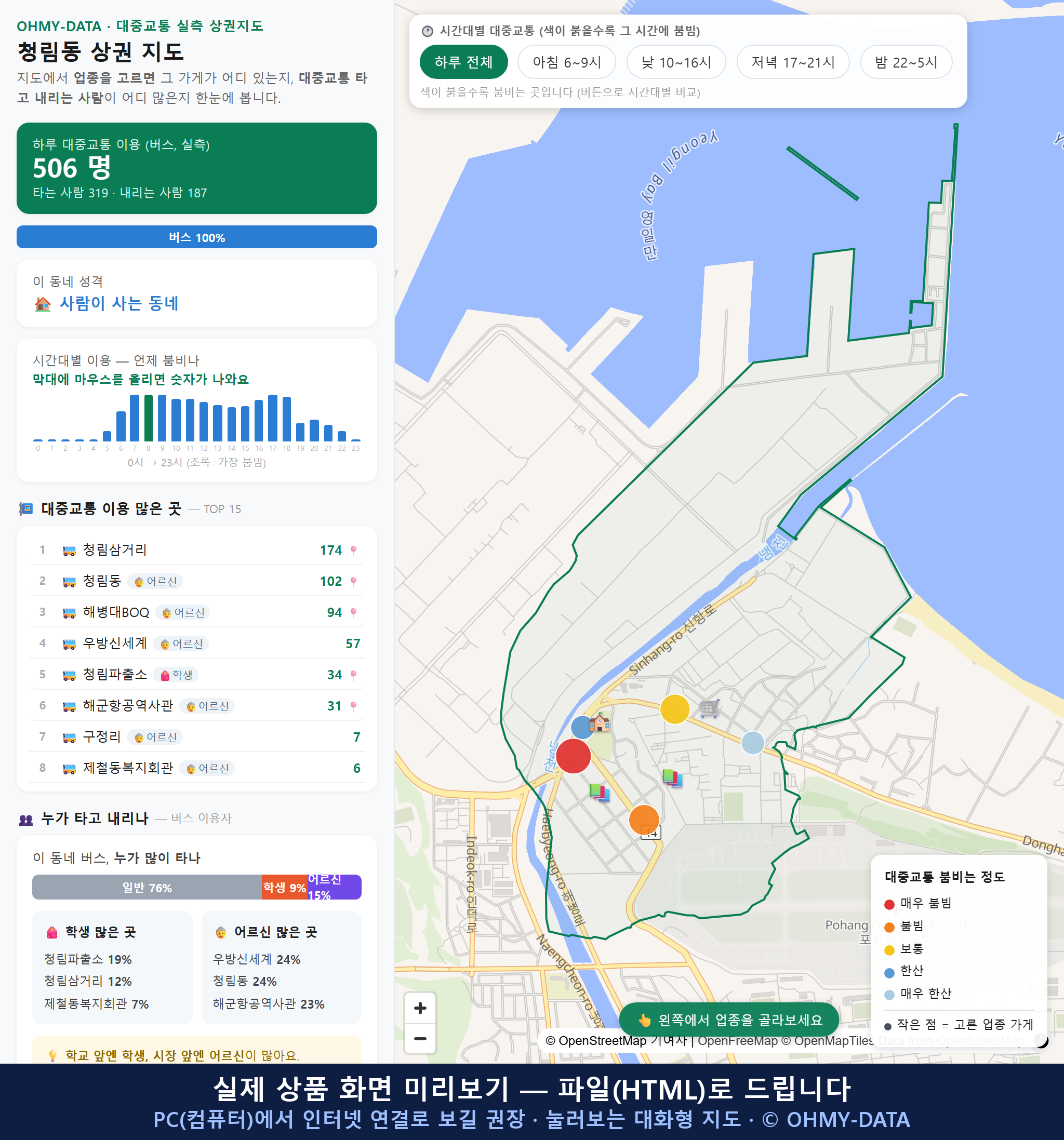1064x1140 pixels.
Task: Click the 174 count for 청림삼거리
Action: [x=330, y=551]
